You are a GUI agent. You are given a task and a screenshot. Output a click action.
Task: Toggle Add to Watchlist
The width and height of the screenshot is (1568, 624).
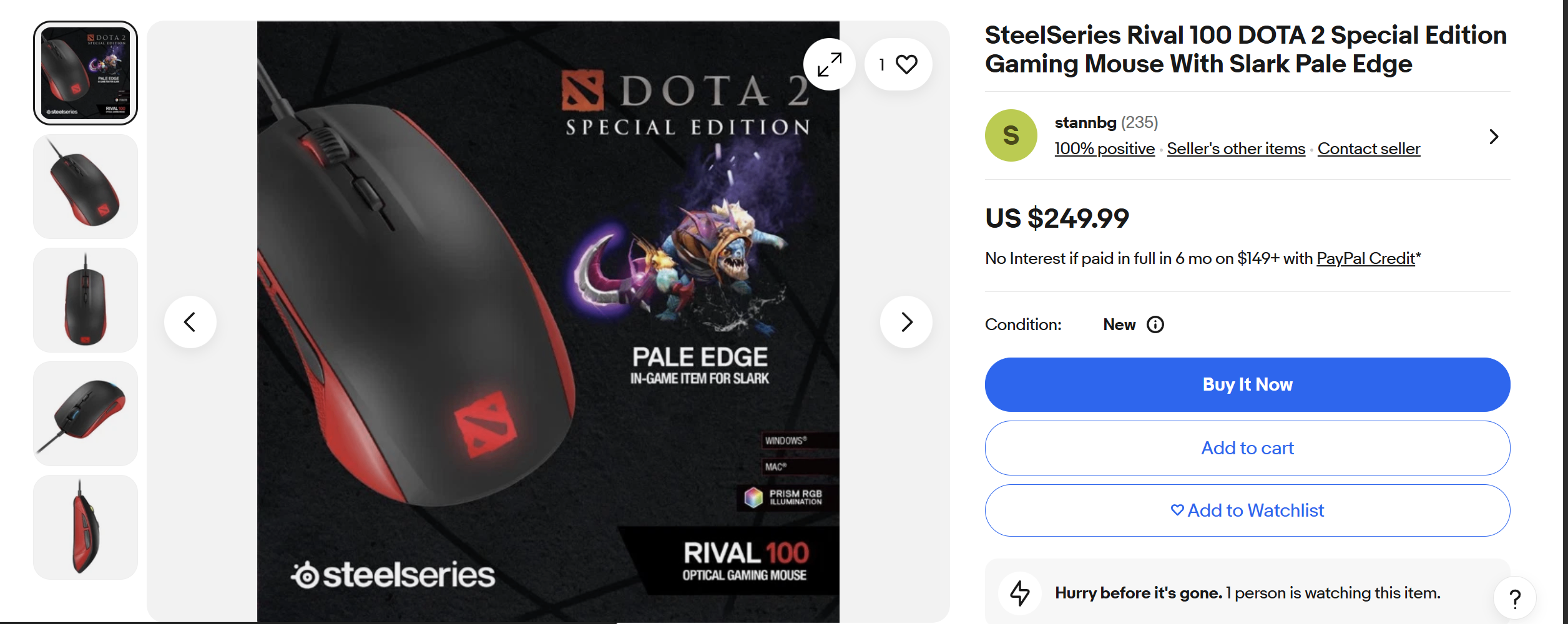click(x=1247, y=510)
